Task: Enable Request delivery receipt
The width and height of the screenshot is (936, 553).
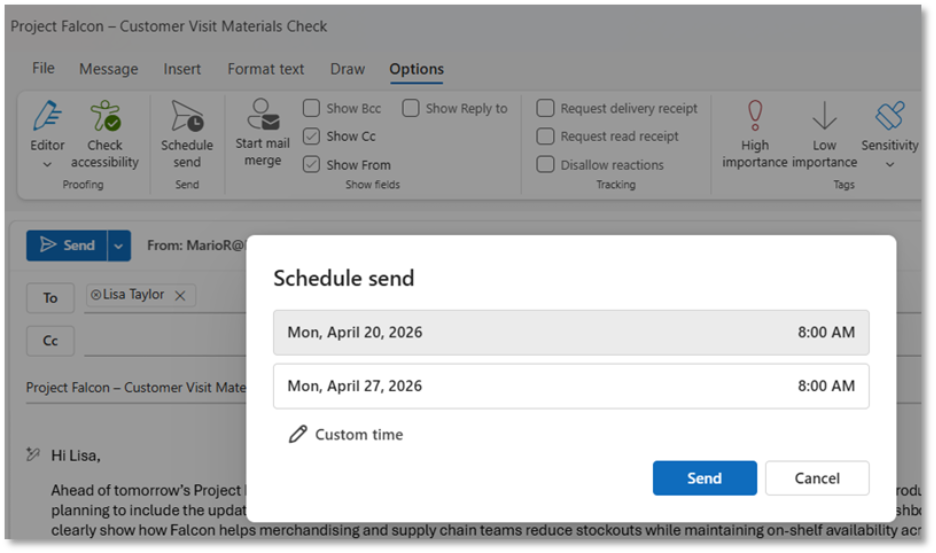Action: click(x=545, y=108)
